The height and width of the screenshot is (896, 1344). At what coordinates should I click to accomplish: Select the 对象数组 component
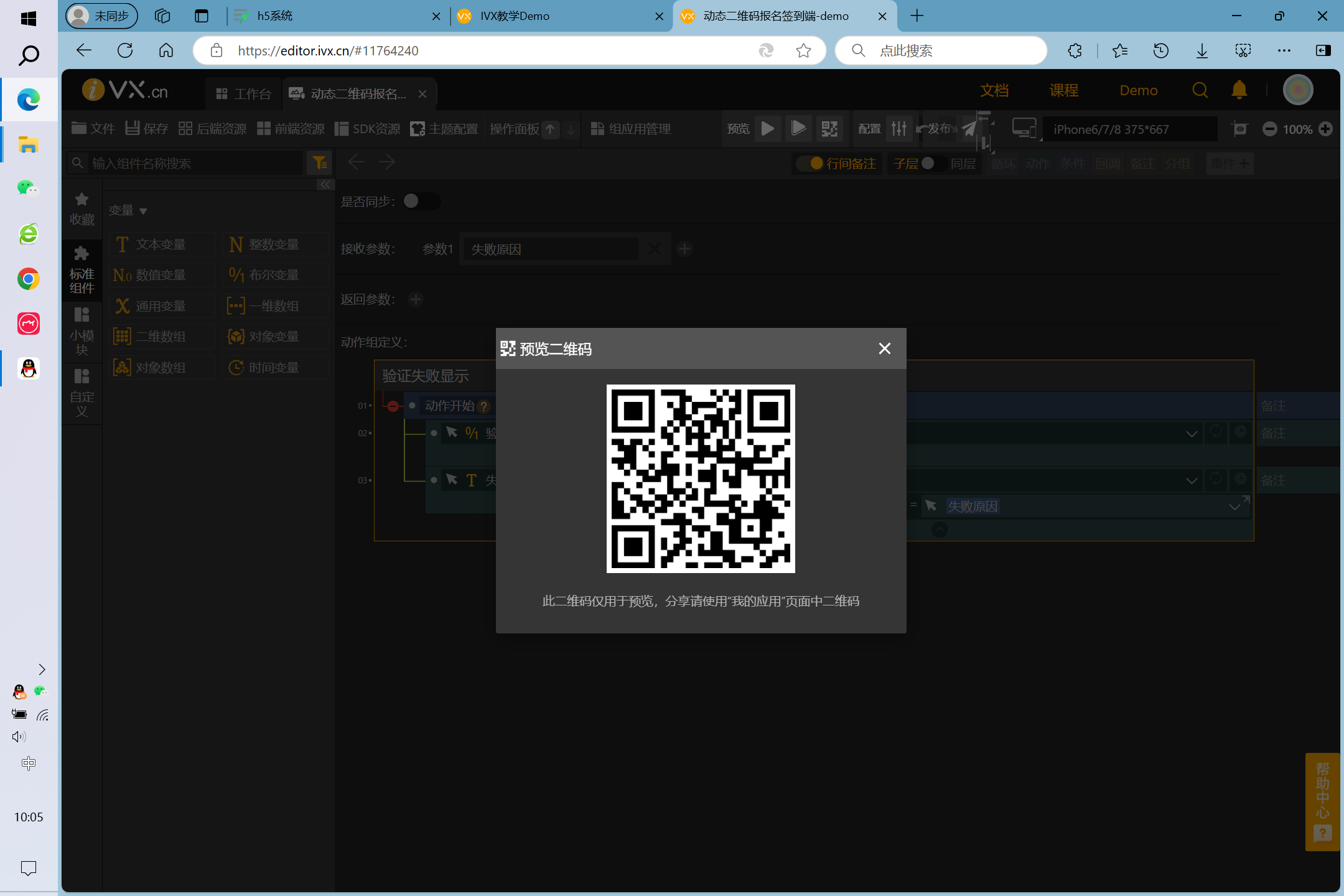click(x=162, y=368)
